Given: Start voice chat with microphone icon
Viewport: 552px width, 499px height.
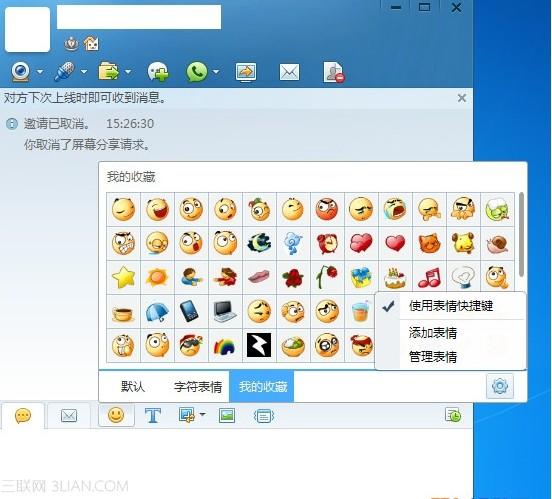Looking at the screenshot, I should point(64,71).
